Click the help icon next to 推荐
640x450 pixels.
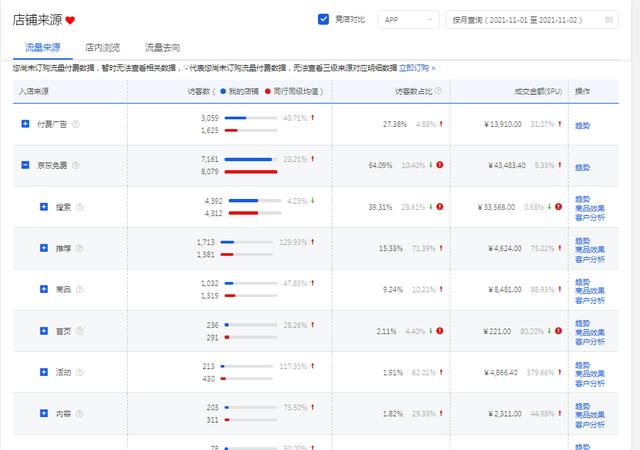coord(79,248)
